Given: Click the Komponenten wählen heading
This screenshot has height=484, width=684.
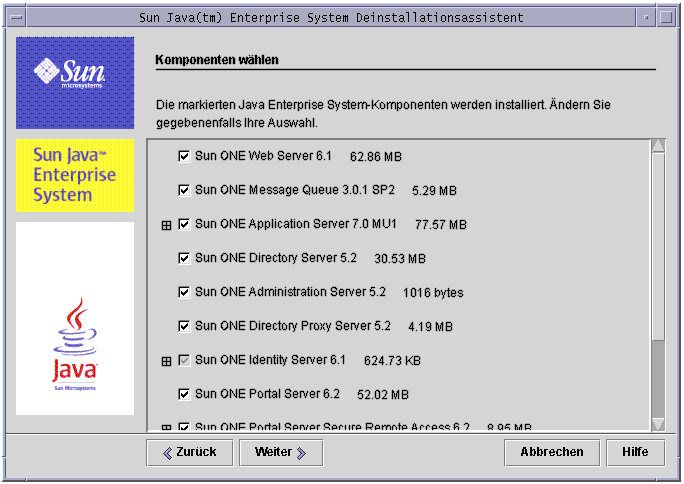Looking at the screenshot, I should [217, 60].
